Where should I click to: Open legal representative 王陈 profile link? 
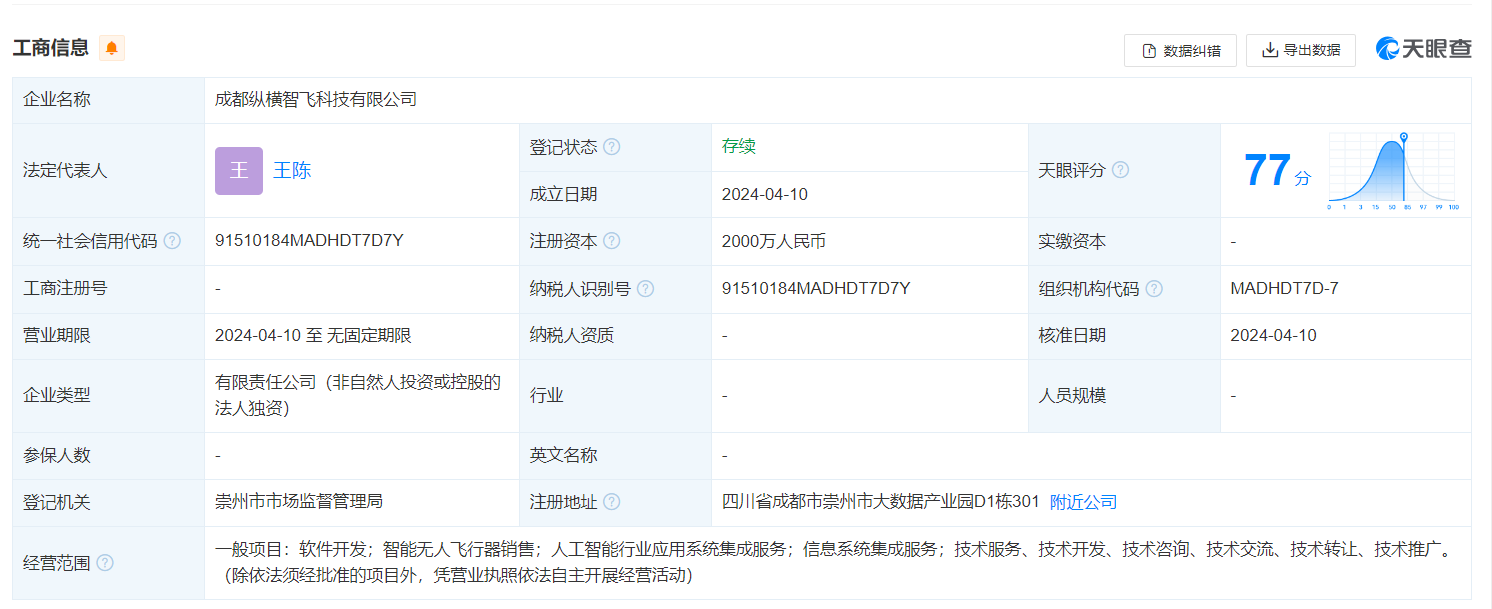click(292, 171)
